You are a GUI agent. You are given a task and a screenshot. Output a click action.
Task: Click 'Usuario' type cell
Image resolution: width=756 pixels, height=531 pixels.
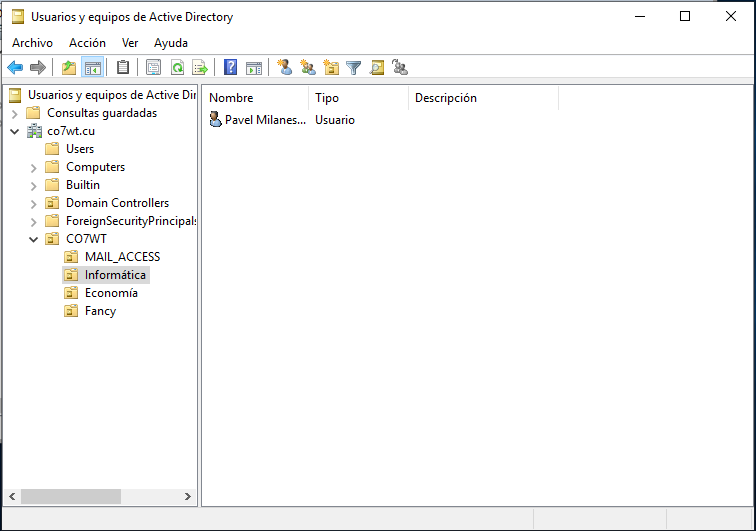click(335, 120)
